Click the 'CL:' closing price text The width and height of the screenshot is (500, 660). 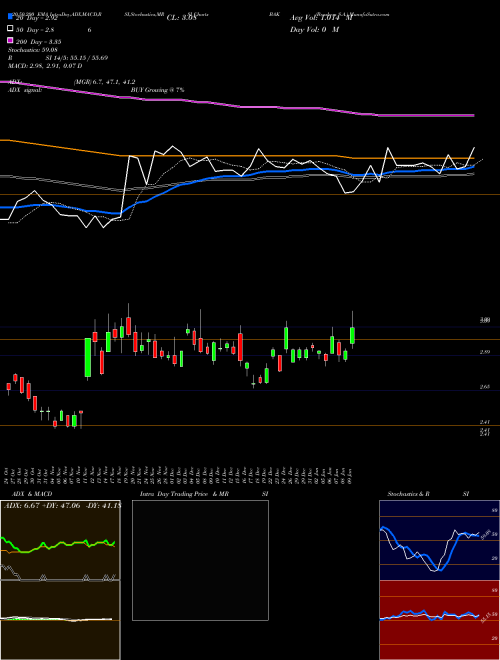click(181, 18)
